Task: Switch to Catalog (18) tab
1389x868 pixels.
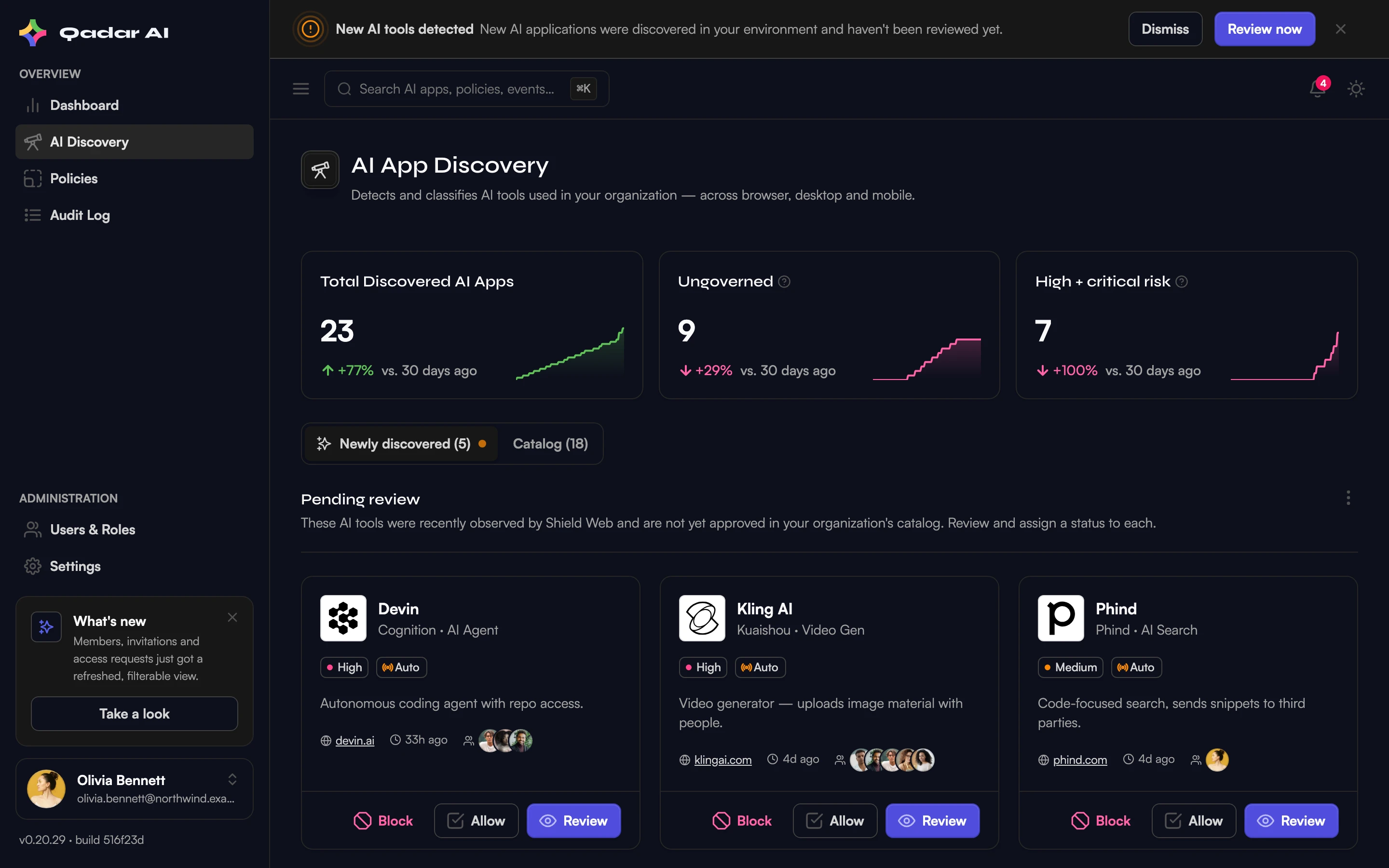Action: (550, 444)
